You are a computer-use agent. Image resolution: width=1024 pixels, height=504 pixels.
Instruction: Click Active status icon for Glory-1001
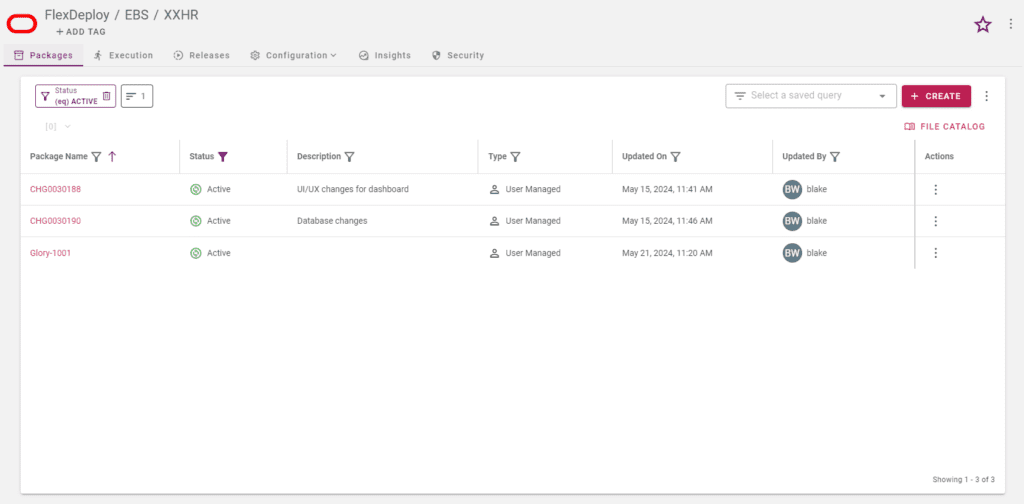click(195, 253)
